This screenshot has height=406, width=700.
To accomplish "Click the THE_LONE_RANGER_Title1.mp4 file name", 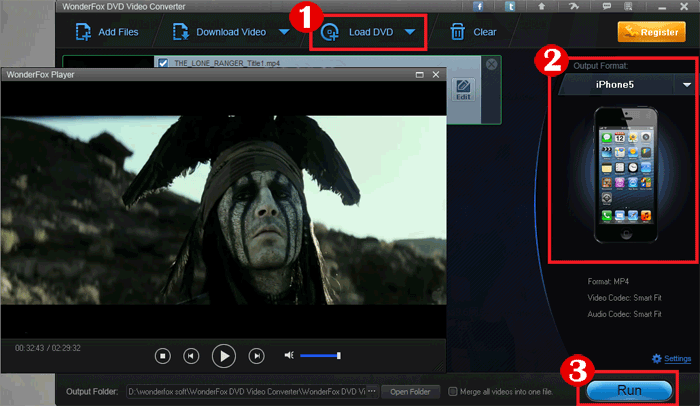I will pyautogui.click(x=227, y=63).
